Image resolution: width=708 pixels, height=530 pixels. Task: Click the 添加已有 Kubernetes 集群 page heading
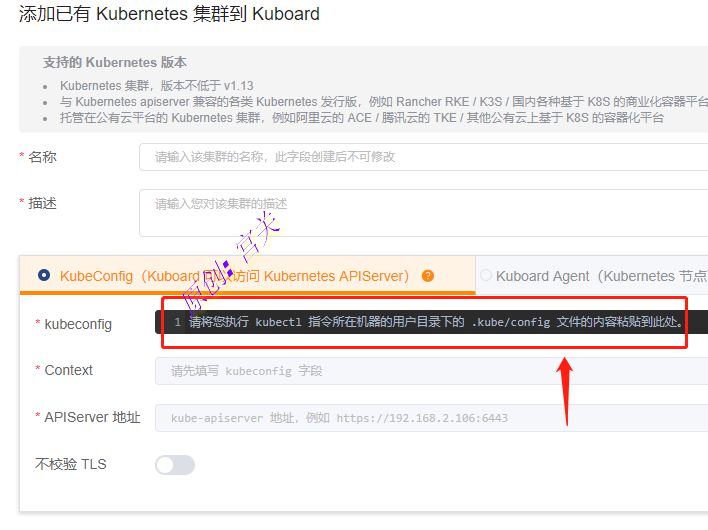(169, 14)
